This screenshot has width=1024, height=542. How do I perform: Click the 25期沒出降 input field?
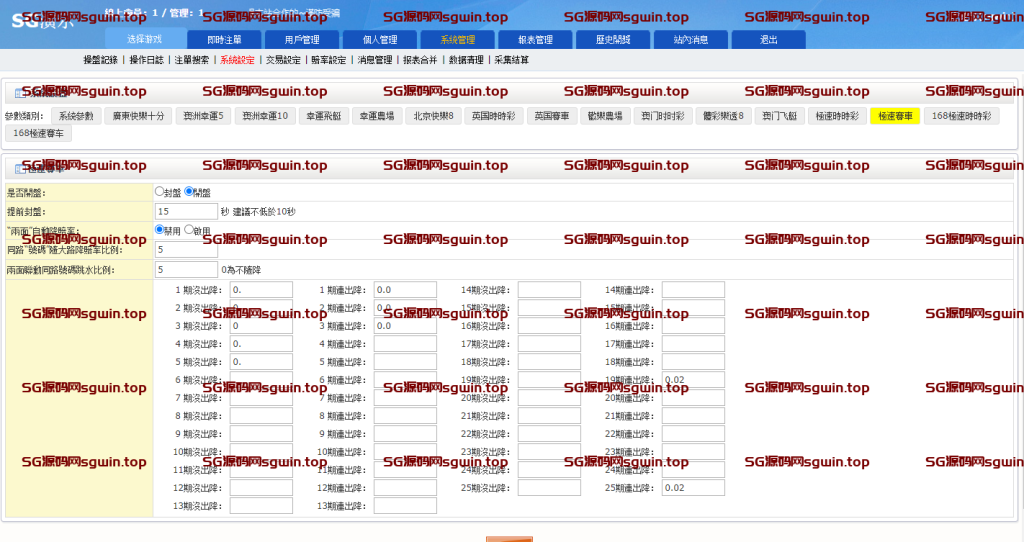click(x=549, y=488)
